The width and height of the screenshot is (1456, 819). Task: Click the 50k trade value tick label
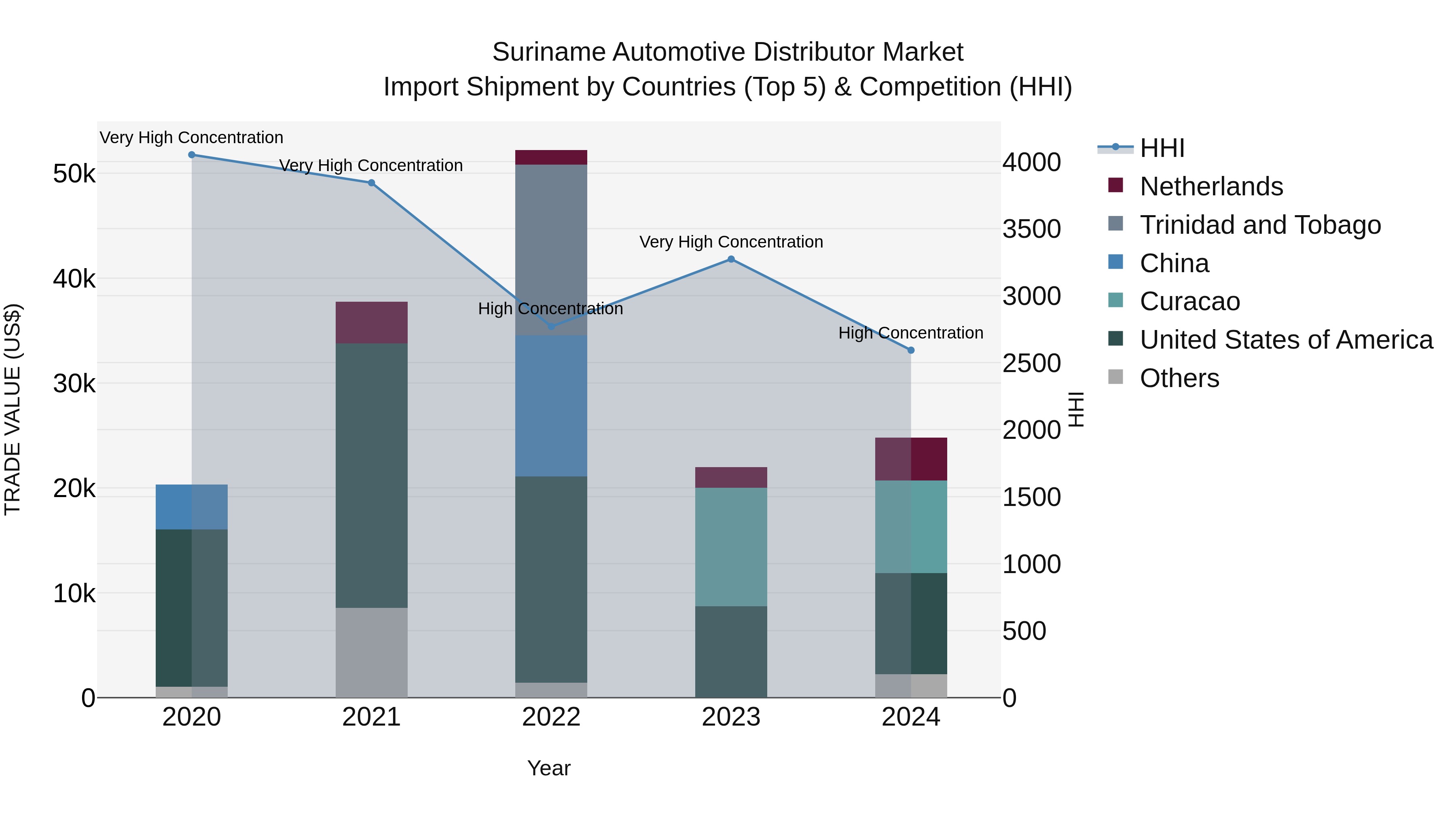tap(74, 174)
